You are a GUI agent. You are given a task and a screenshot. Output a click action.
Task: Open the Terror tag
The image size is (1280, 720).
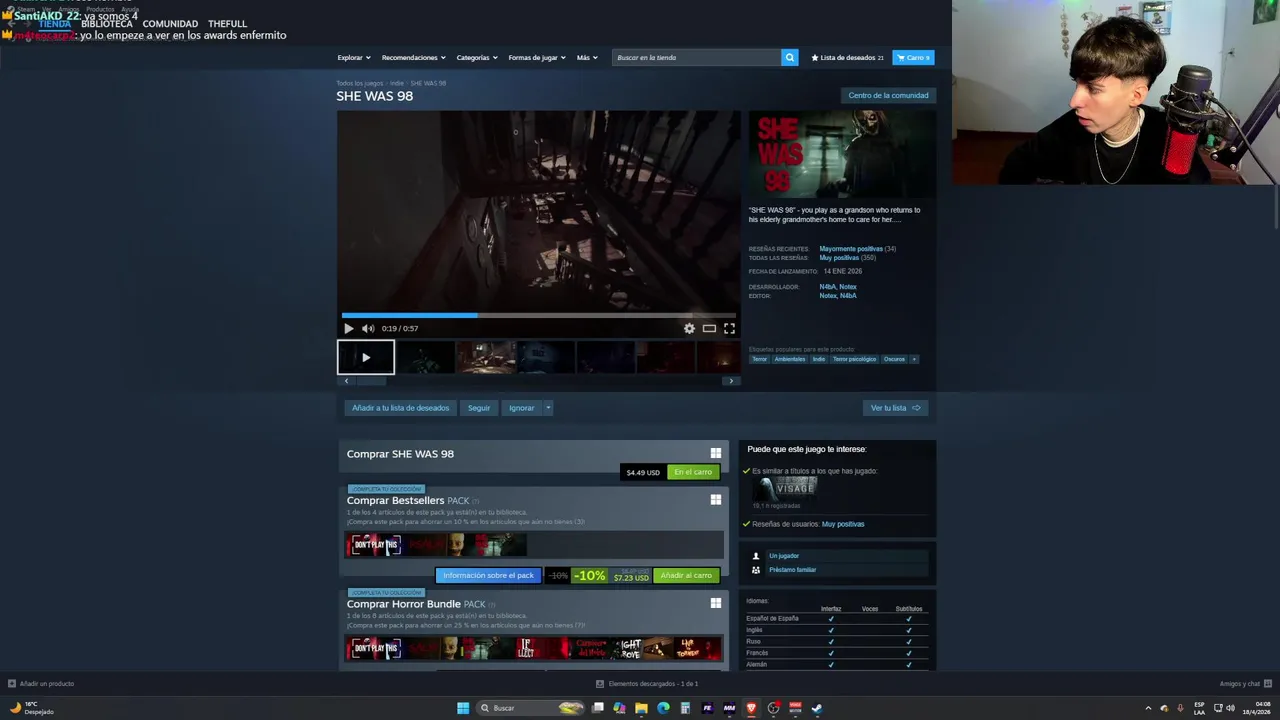760,359
